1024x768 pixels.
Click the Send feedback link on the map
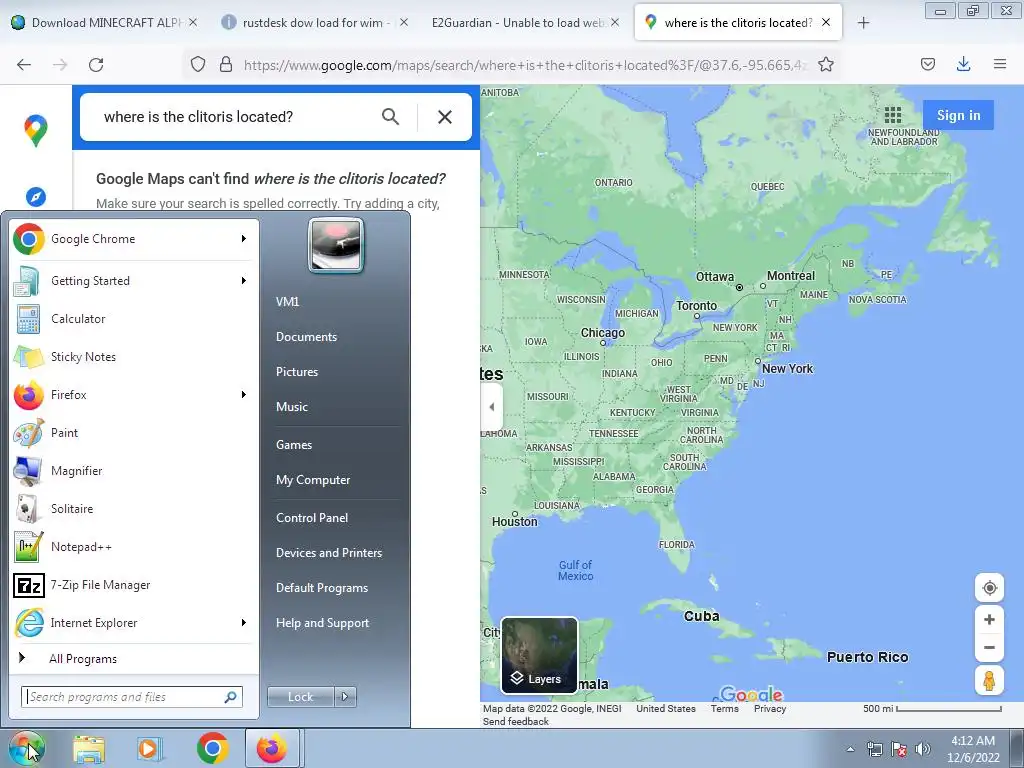515,722
